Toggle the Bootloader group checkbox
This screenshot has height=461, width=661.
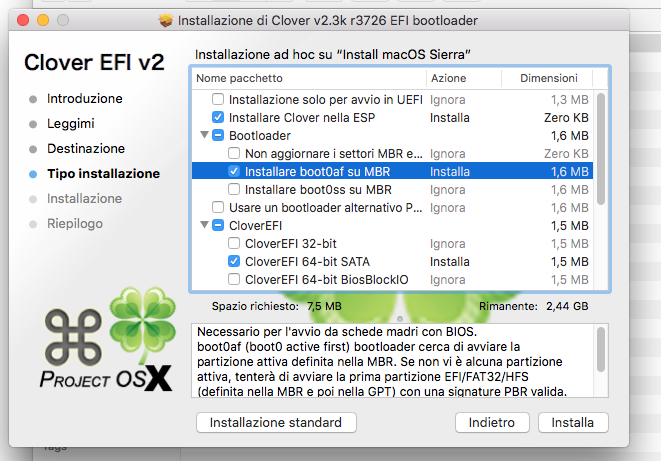tap(218, 136)
